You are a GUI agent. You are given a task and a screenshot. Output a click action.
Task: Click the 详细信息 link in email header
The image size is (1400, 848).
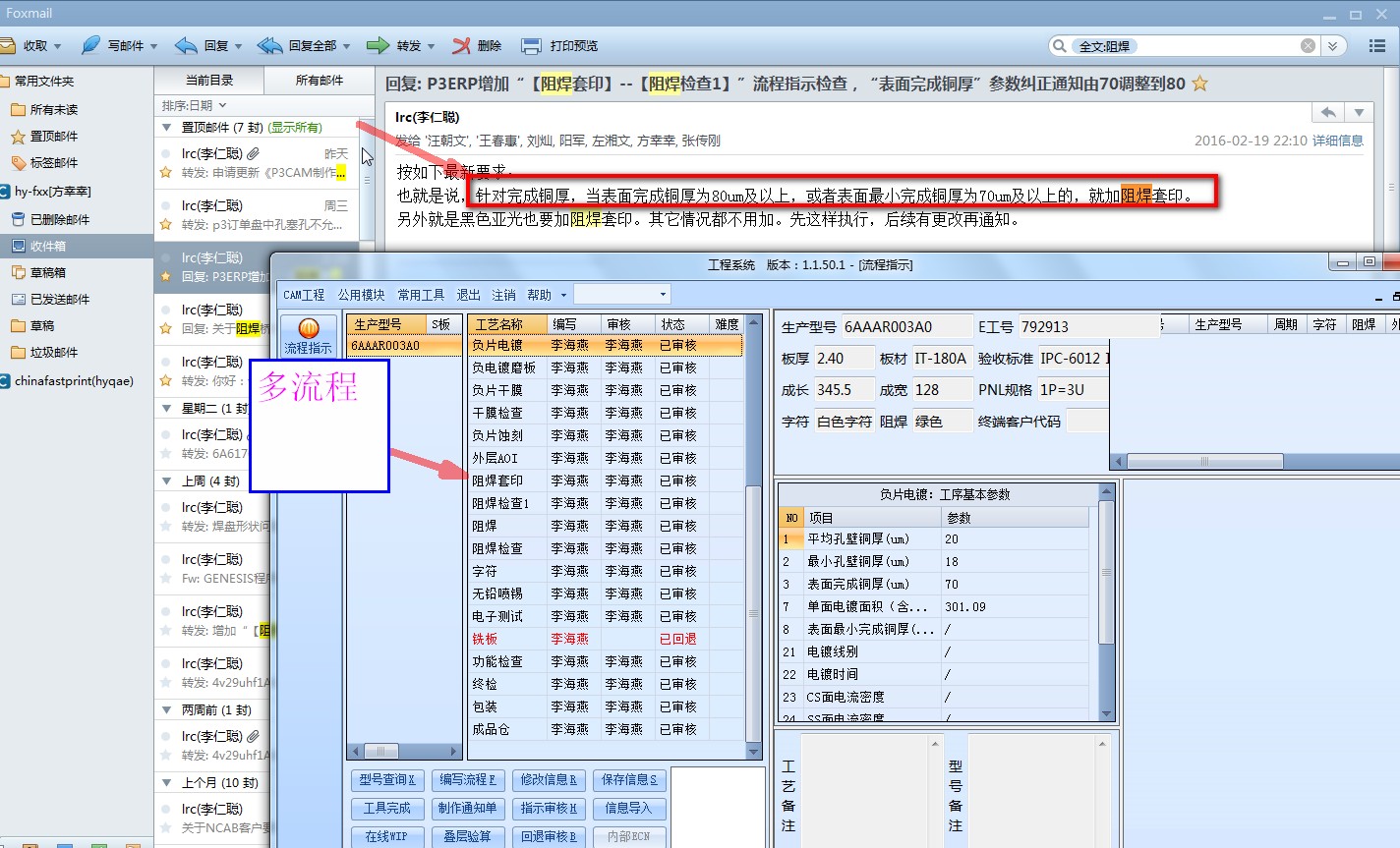coord(1338,141)
